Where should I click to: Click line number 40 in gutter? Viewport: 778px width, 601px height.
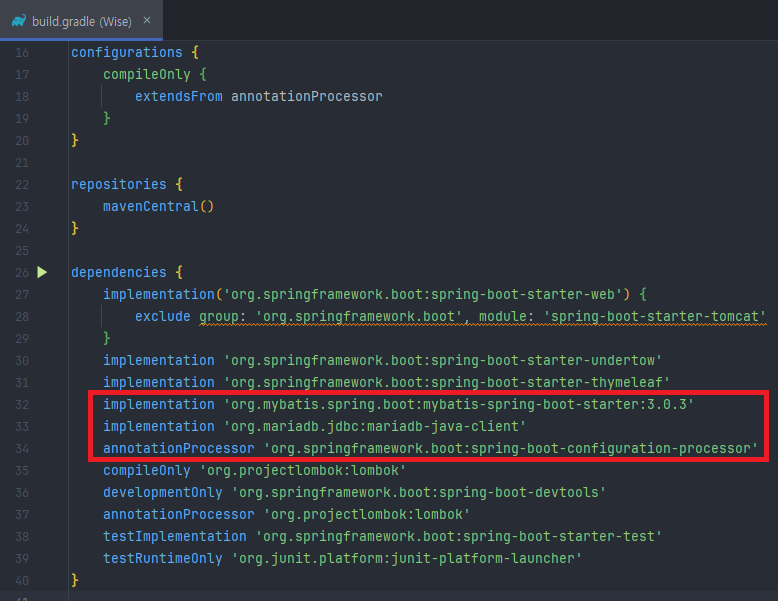(x=22, y=580)
